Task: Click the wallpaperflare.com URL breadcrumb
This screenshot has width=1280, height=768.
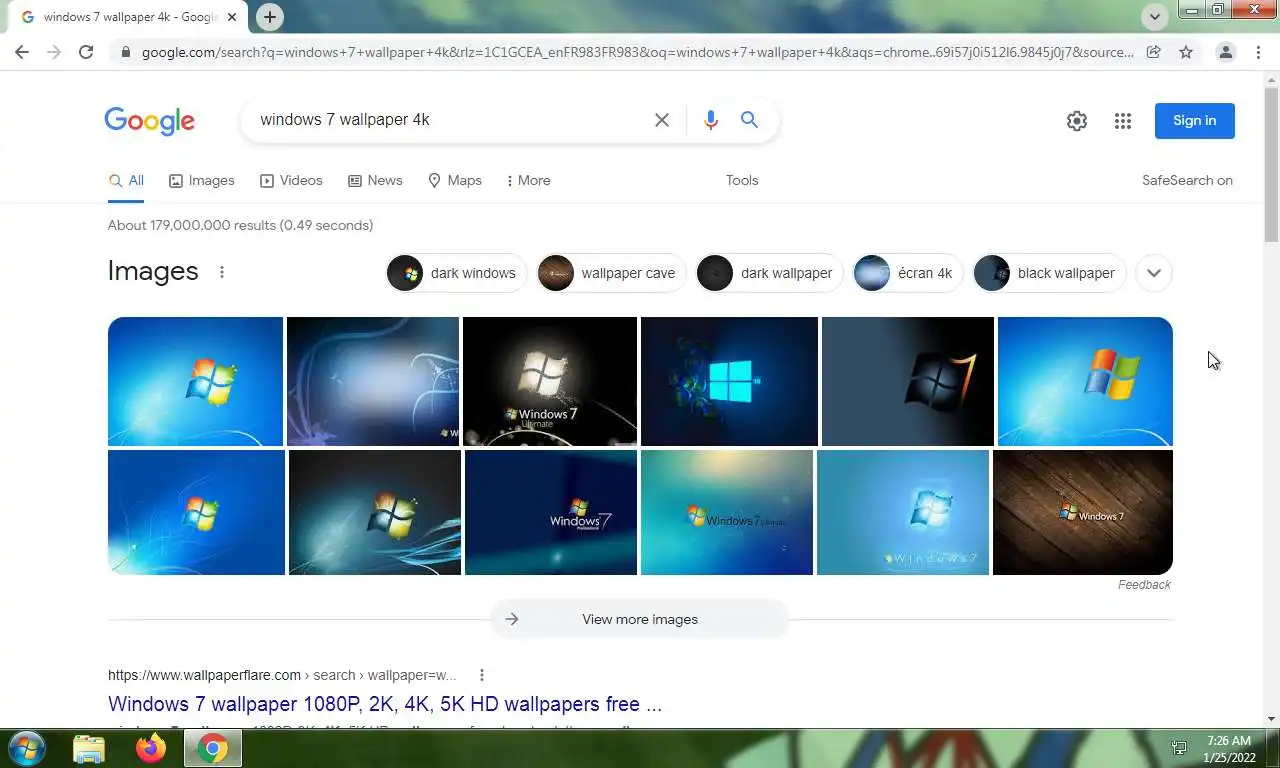Action: coord(282,675)
